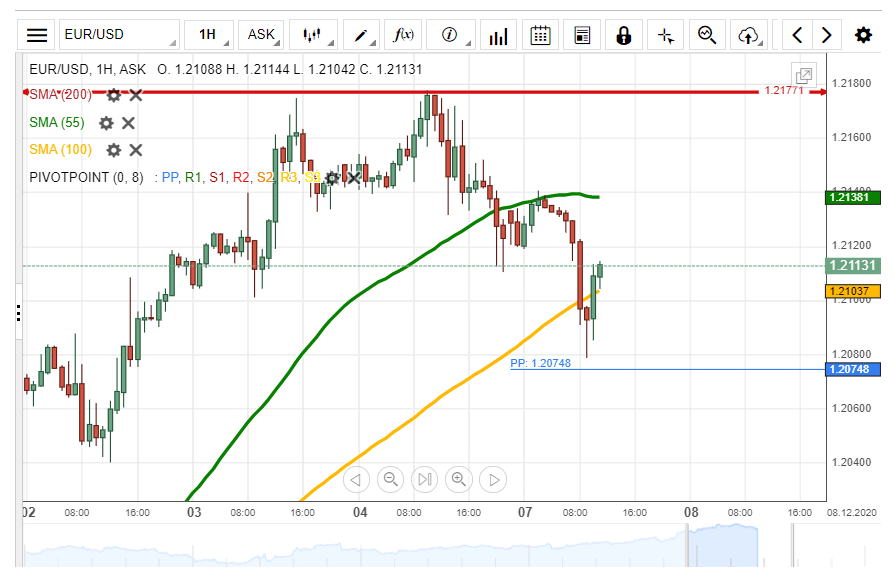Click the left panel drag handle dots
The width and height of the screenshot is (893, 574).
(x=19, y=313)
